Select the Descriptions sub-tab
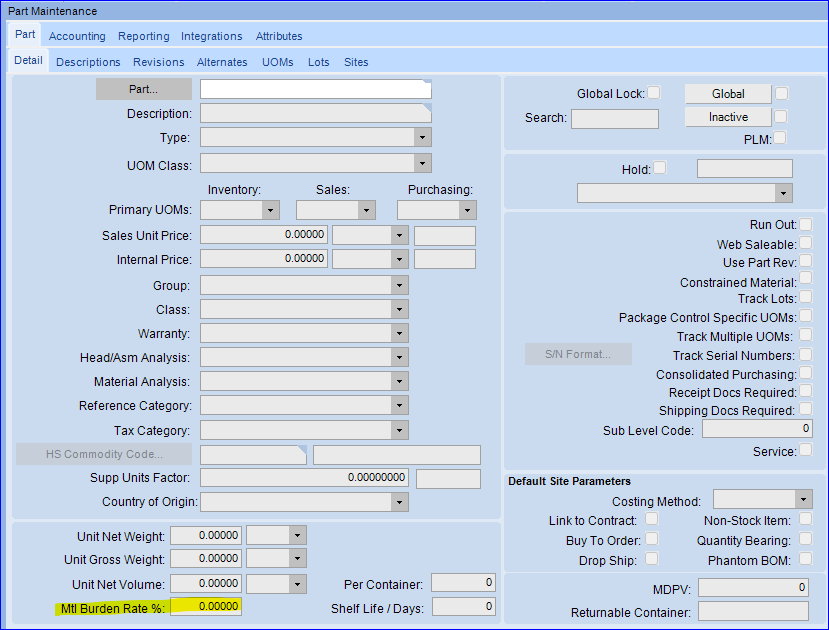The image size is (829, 630). tap(88, 62)
